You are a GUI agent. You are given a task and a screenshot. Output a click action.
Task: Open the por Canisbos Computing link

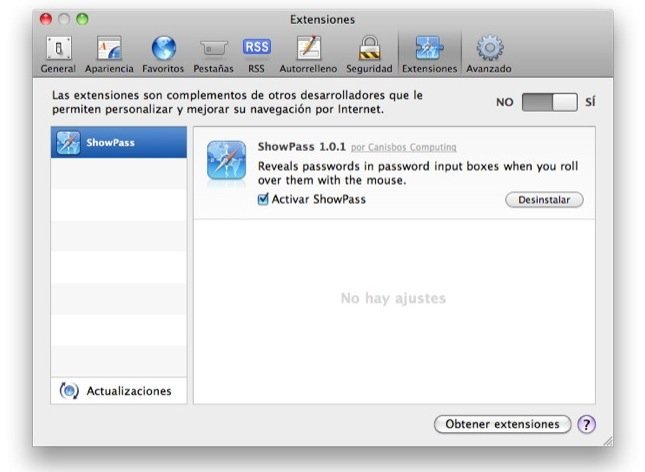(x=404, y=147)
